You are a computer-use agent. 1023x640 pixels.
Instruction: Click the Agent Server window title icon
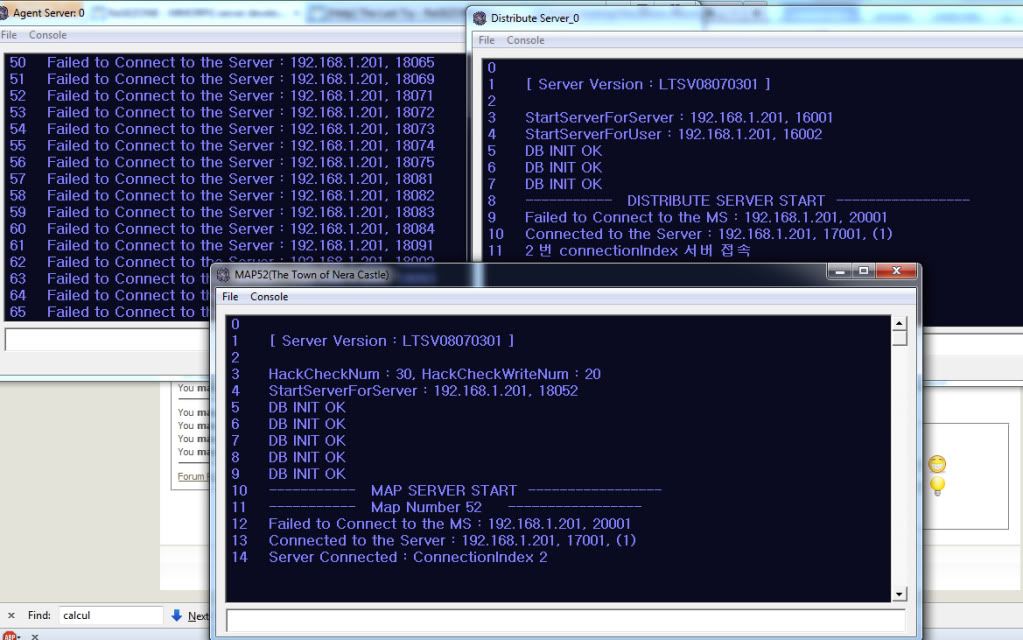(6, 13)
